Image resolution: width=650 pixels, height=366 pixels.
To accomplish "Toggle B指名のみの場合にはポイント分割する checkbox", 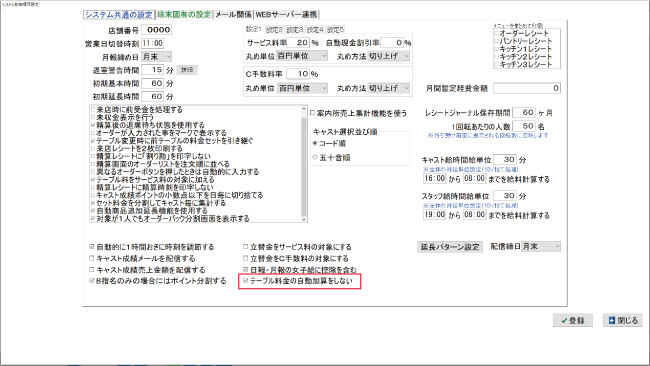I will point(92,281).
